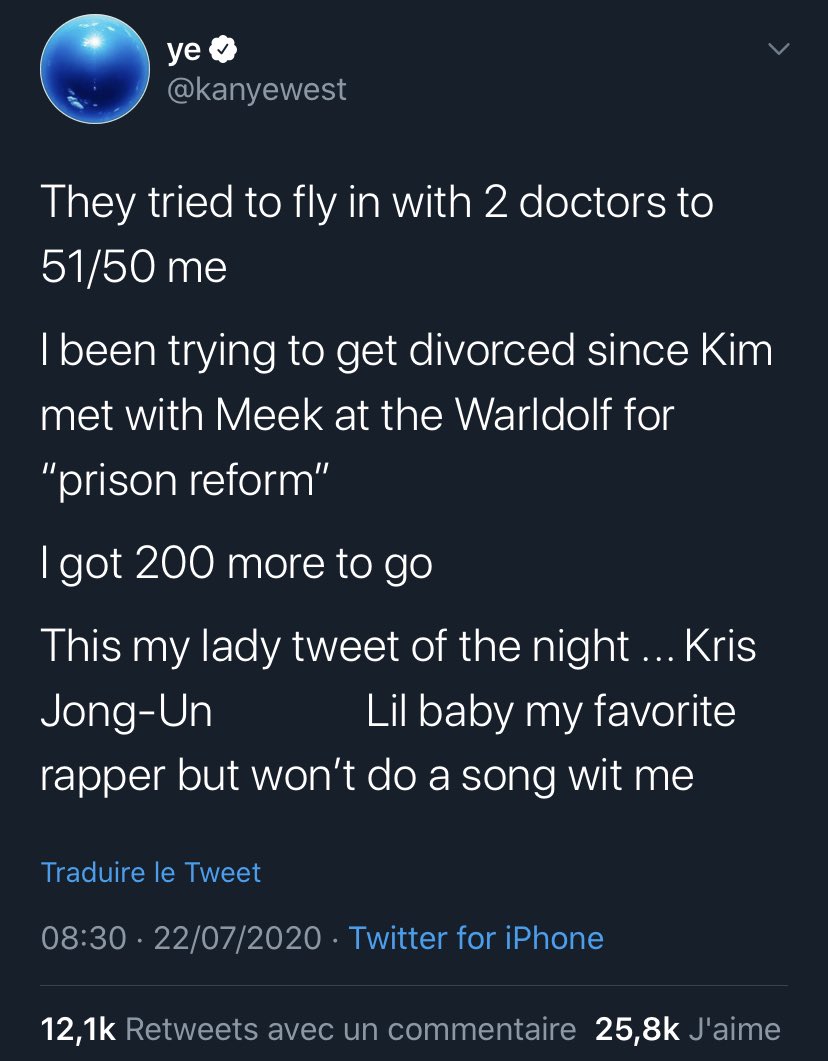Screen dimensions: 828x1061
Task: Open the "Twitter for iPhone" source link
Action: pyautogui.click(x=476, y=938)
